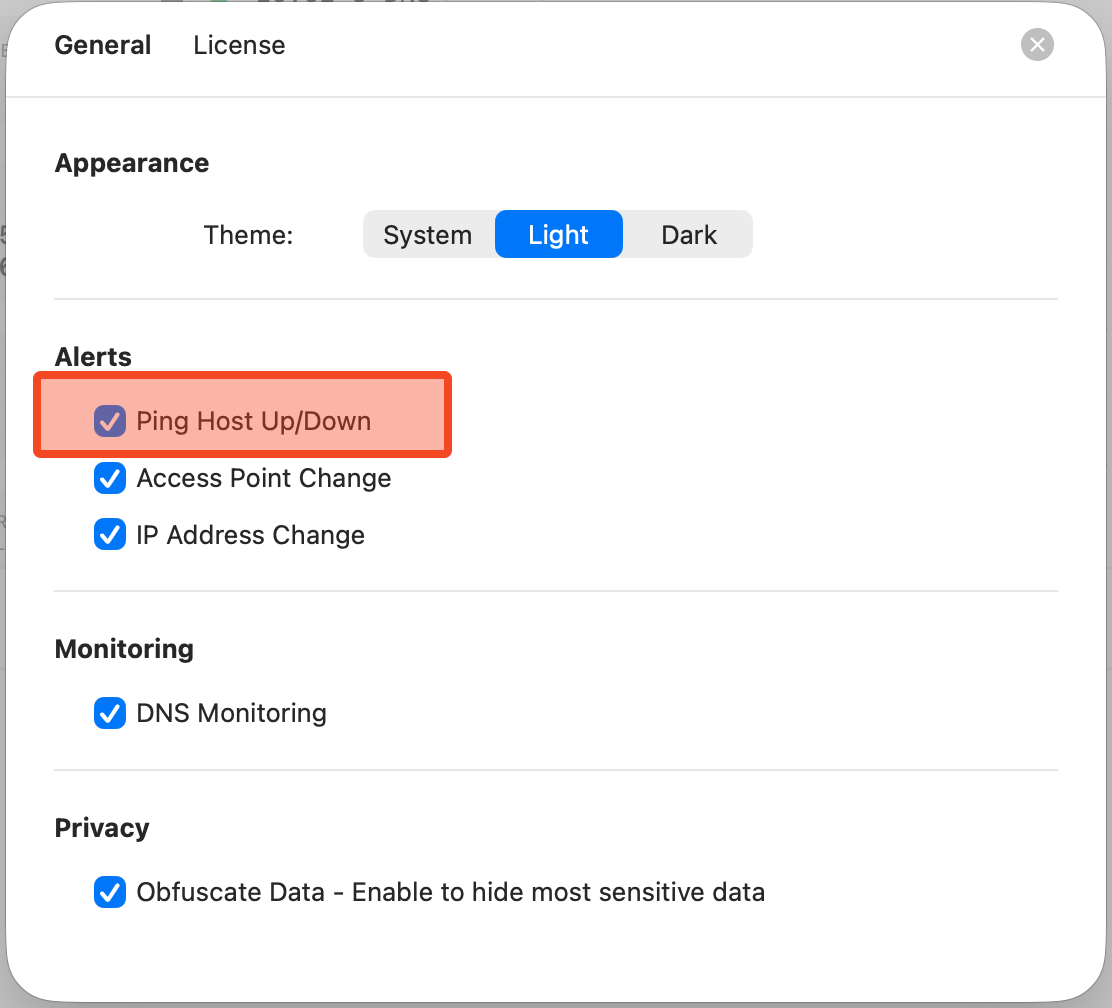Choose the Light theme segment
Screen dimensions: 1112x1008
pyautogui.click(x=558, y=235)
